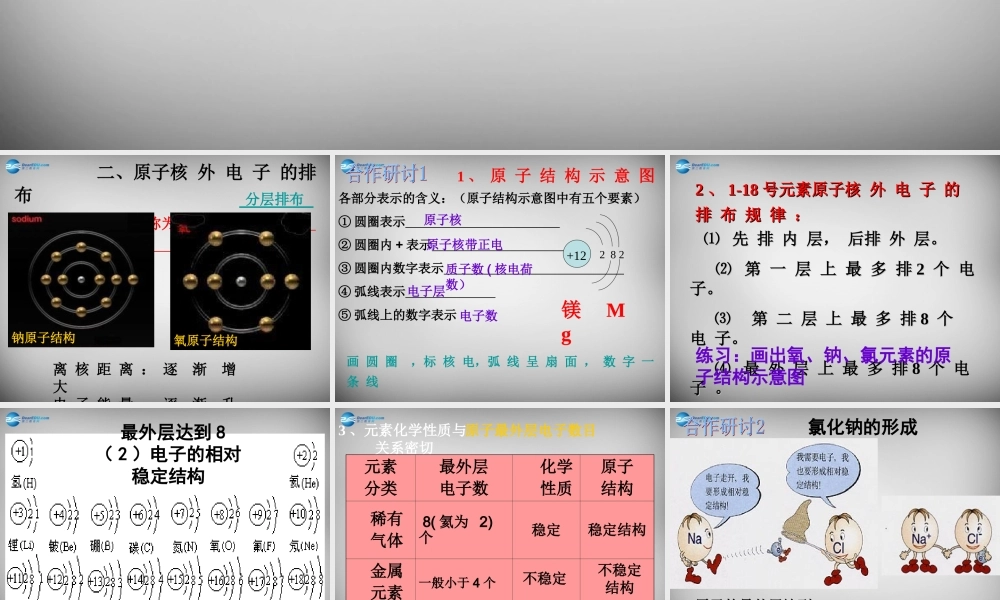The image size is (1000, 600).
Task: Click the heading 最外层达到8
Action: click(x=173, y=432)
